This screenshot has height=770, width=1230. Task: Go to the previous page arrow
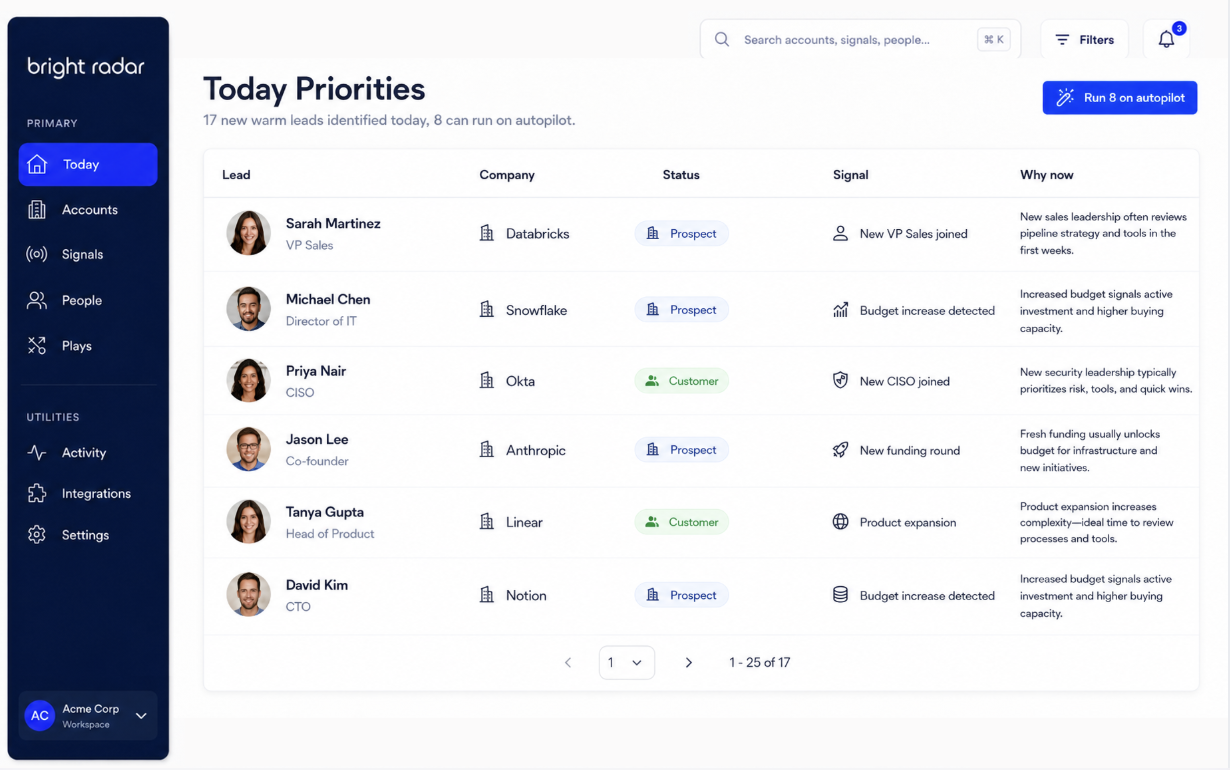(x=568, y=662)
